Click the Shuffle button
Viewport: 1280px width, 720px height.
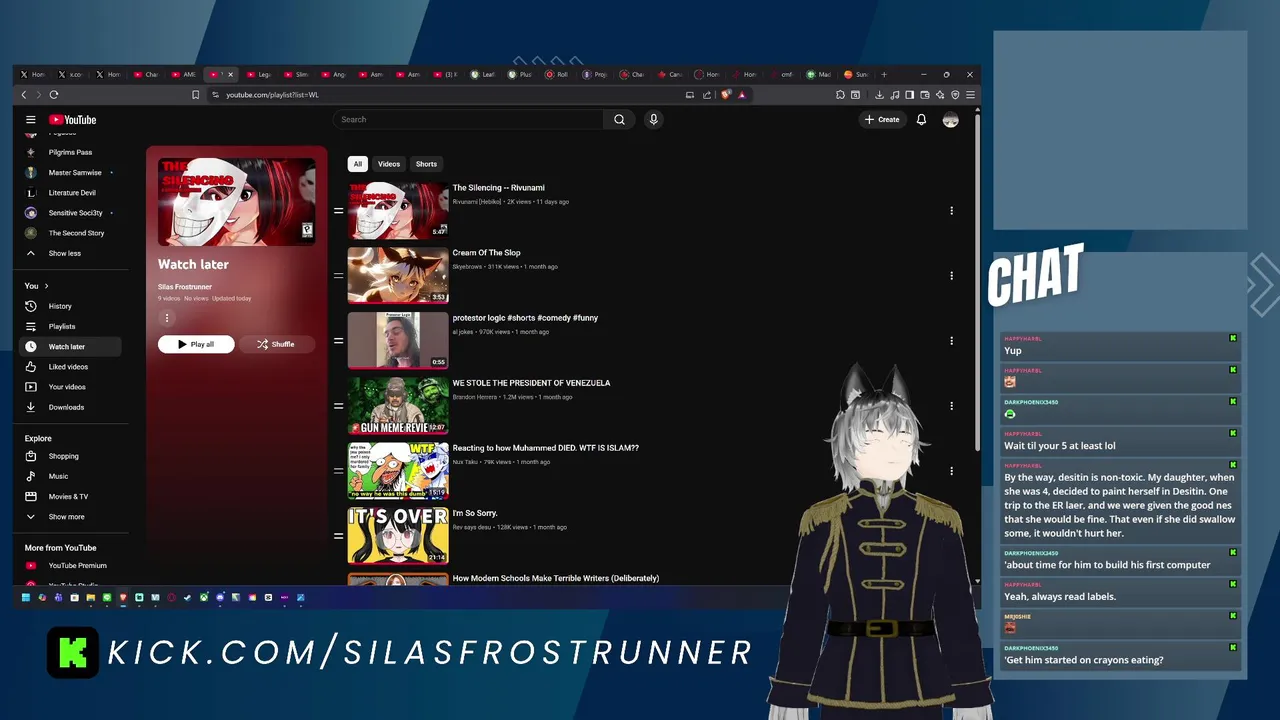tap(275, 344)
